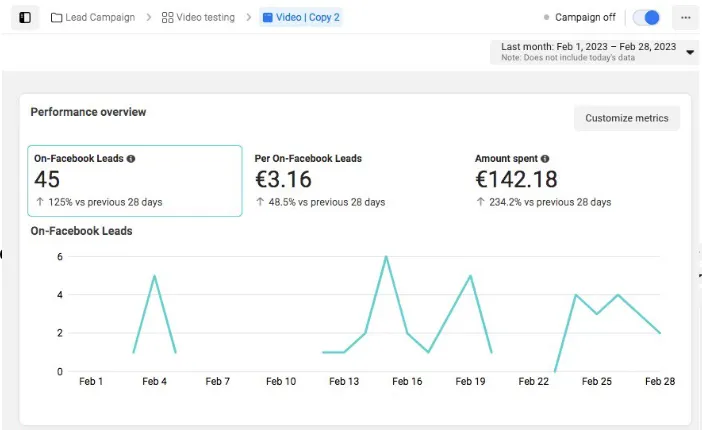
Task: Toggle the sidebar panel icon
Action: point(25,17)
